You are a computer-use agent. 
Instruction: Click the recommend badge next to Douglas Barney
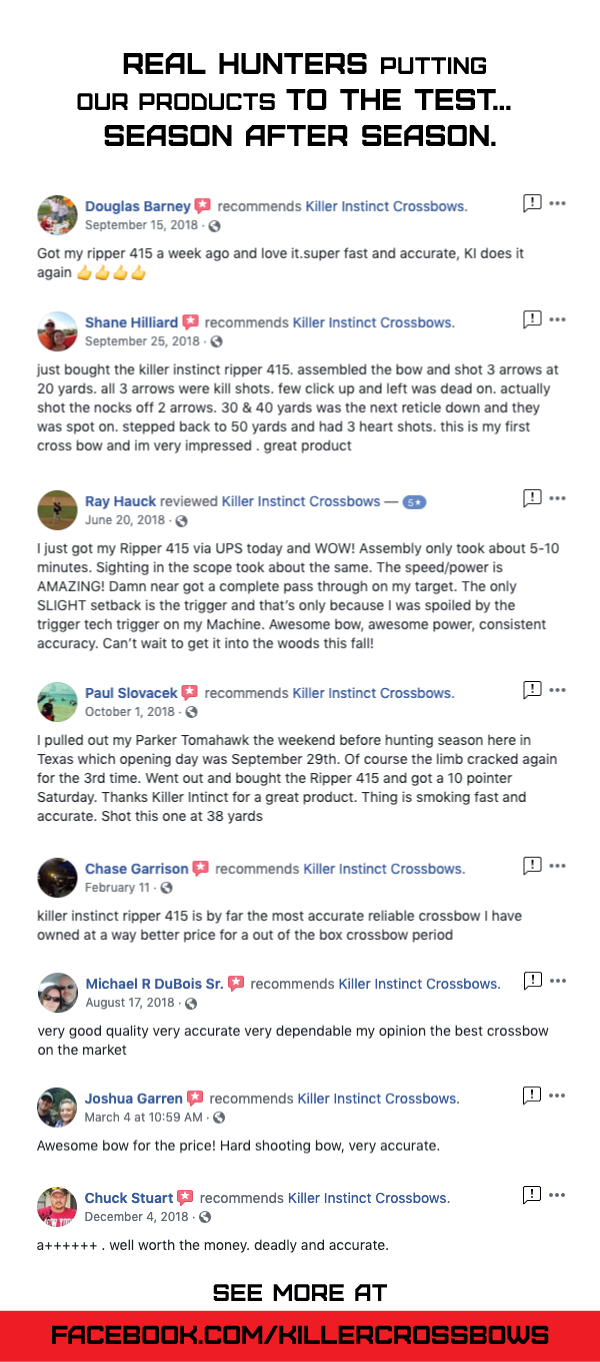203,206
